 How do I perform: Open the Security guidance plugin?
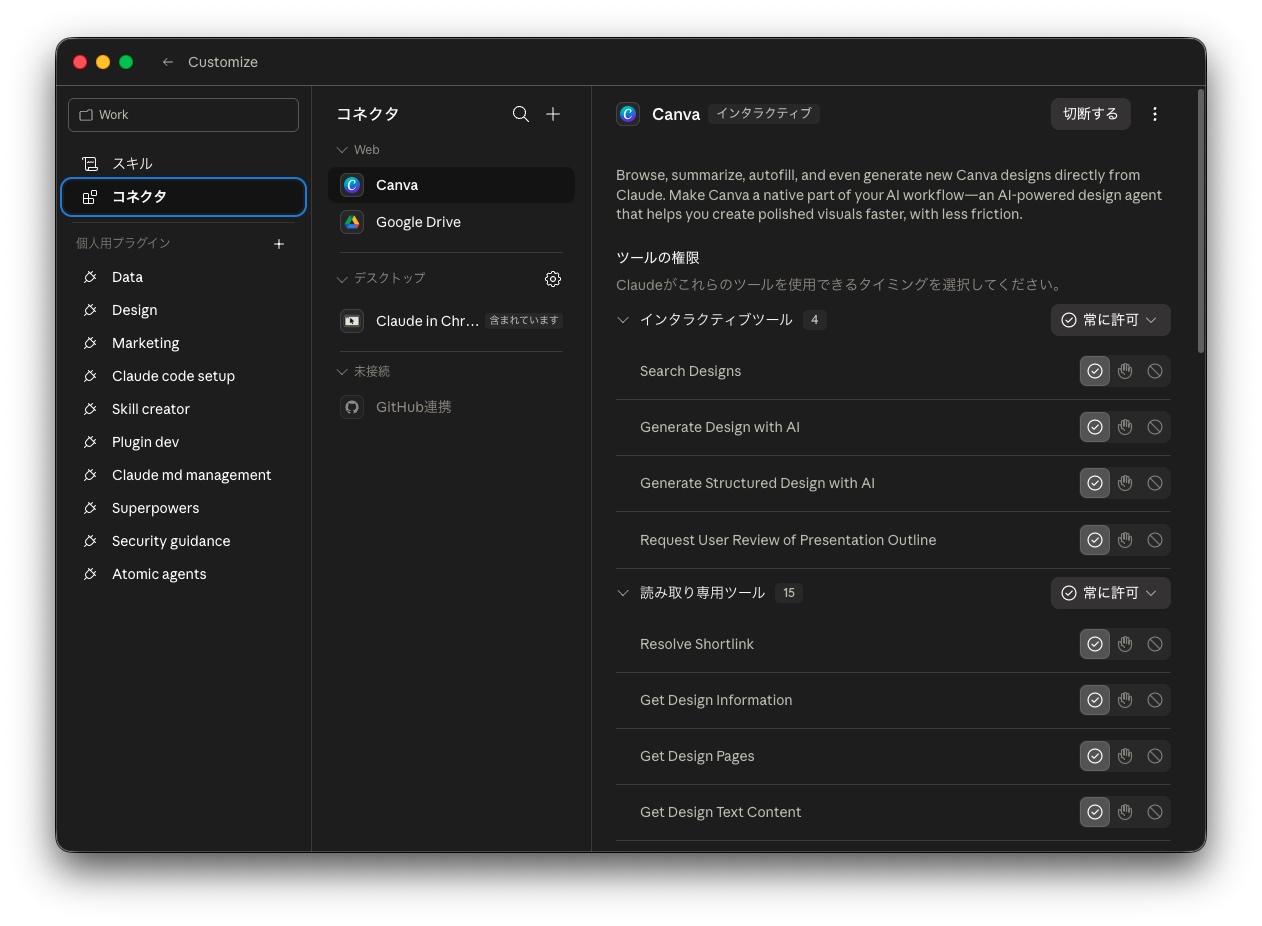(x=184, y=541)
